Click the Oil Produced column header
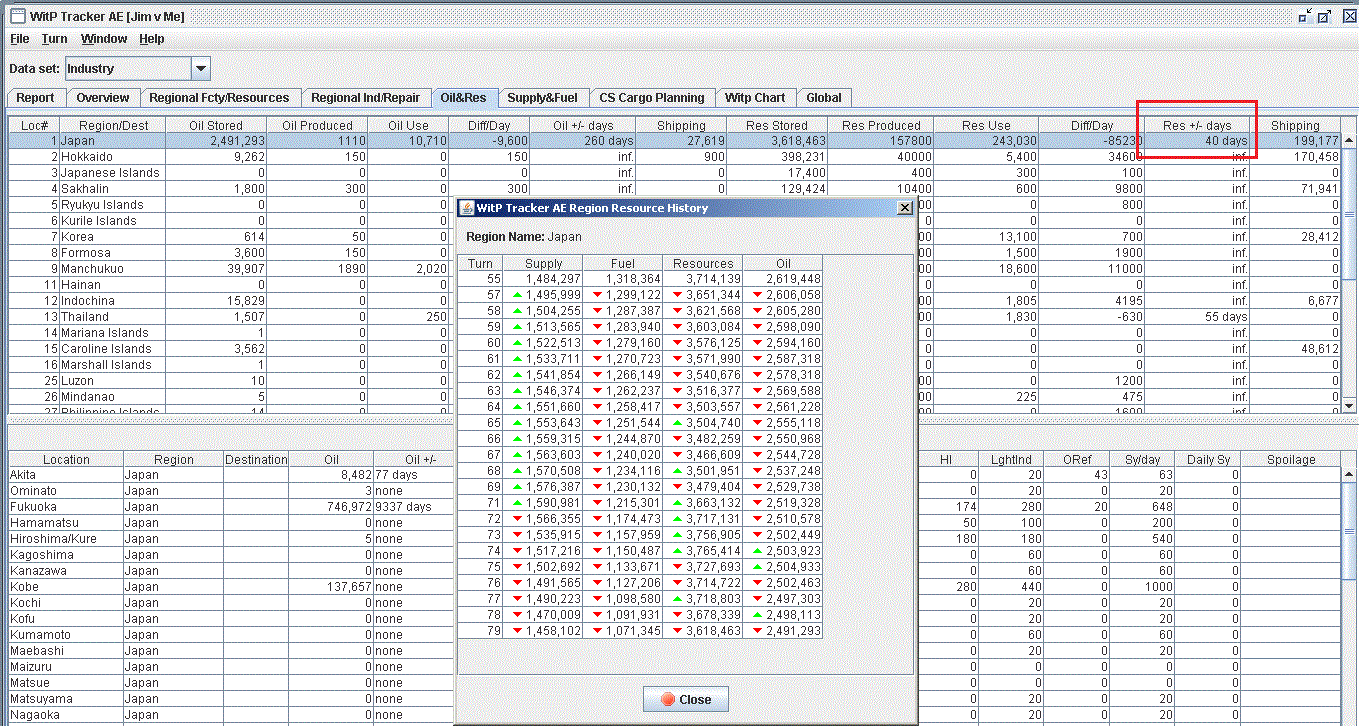The width and height of the screenshot is (1359, 726). click(317, 125)
